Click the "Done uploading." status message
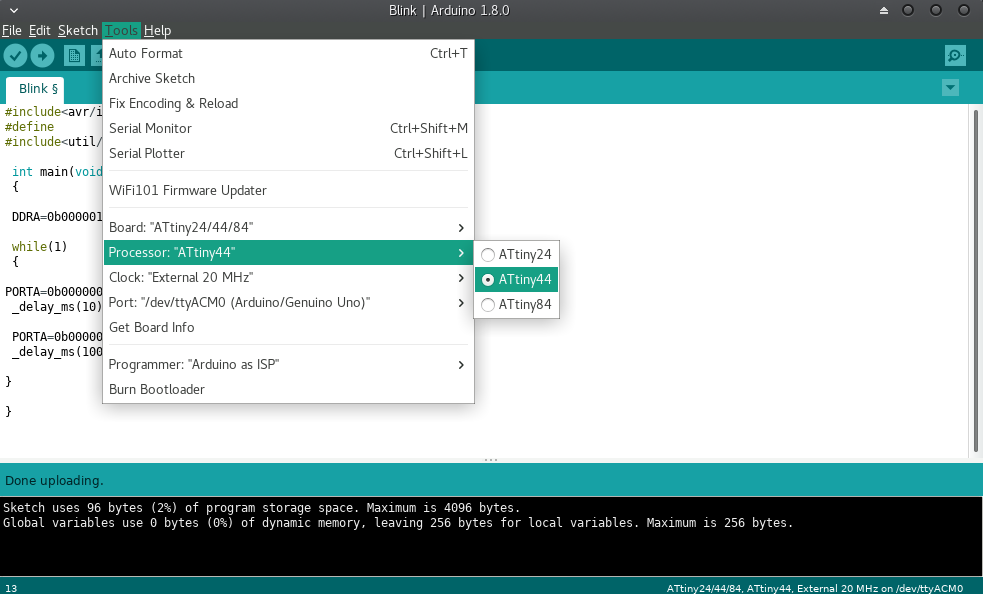 [x=54, y=480]
